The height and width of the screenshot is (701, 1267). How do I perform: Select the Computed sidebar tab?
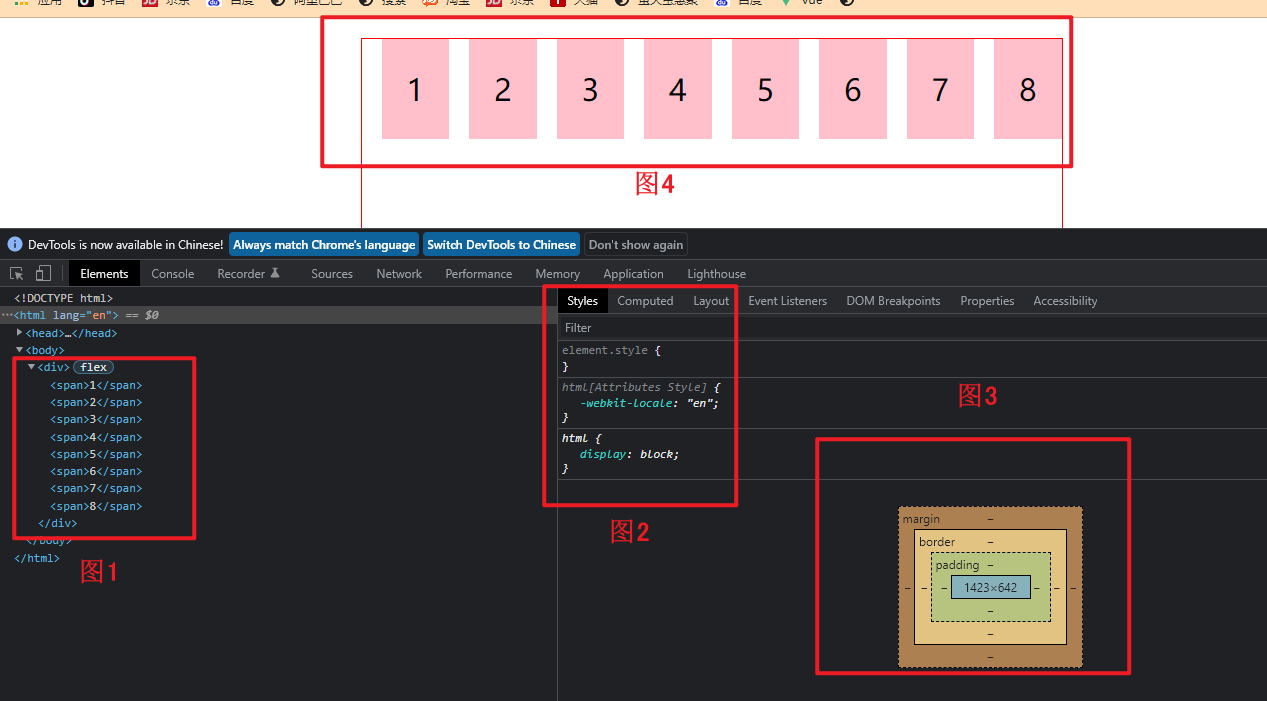(x=645, y=300)
